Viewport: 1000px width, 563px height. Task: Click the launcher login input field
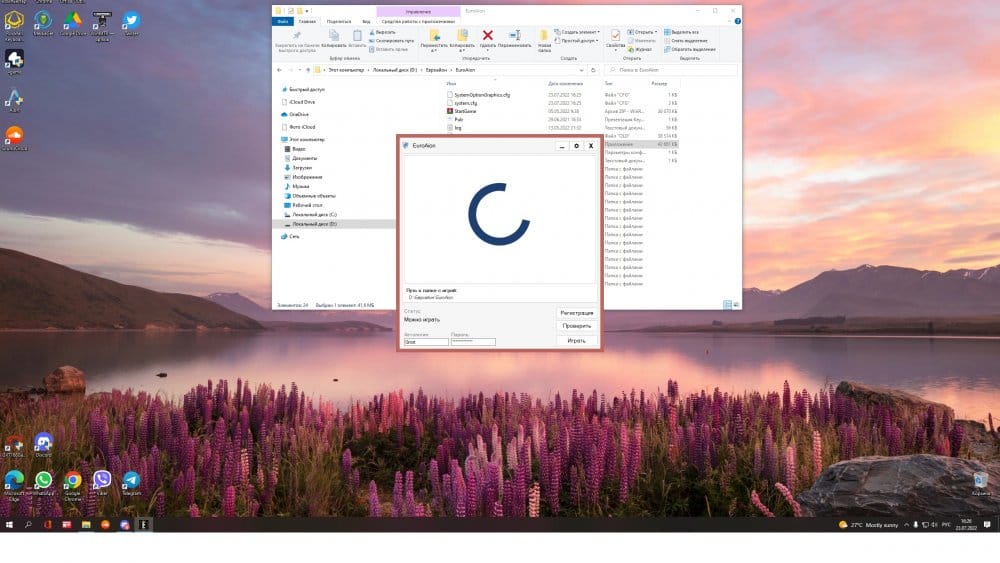(425, 342)
